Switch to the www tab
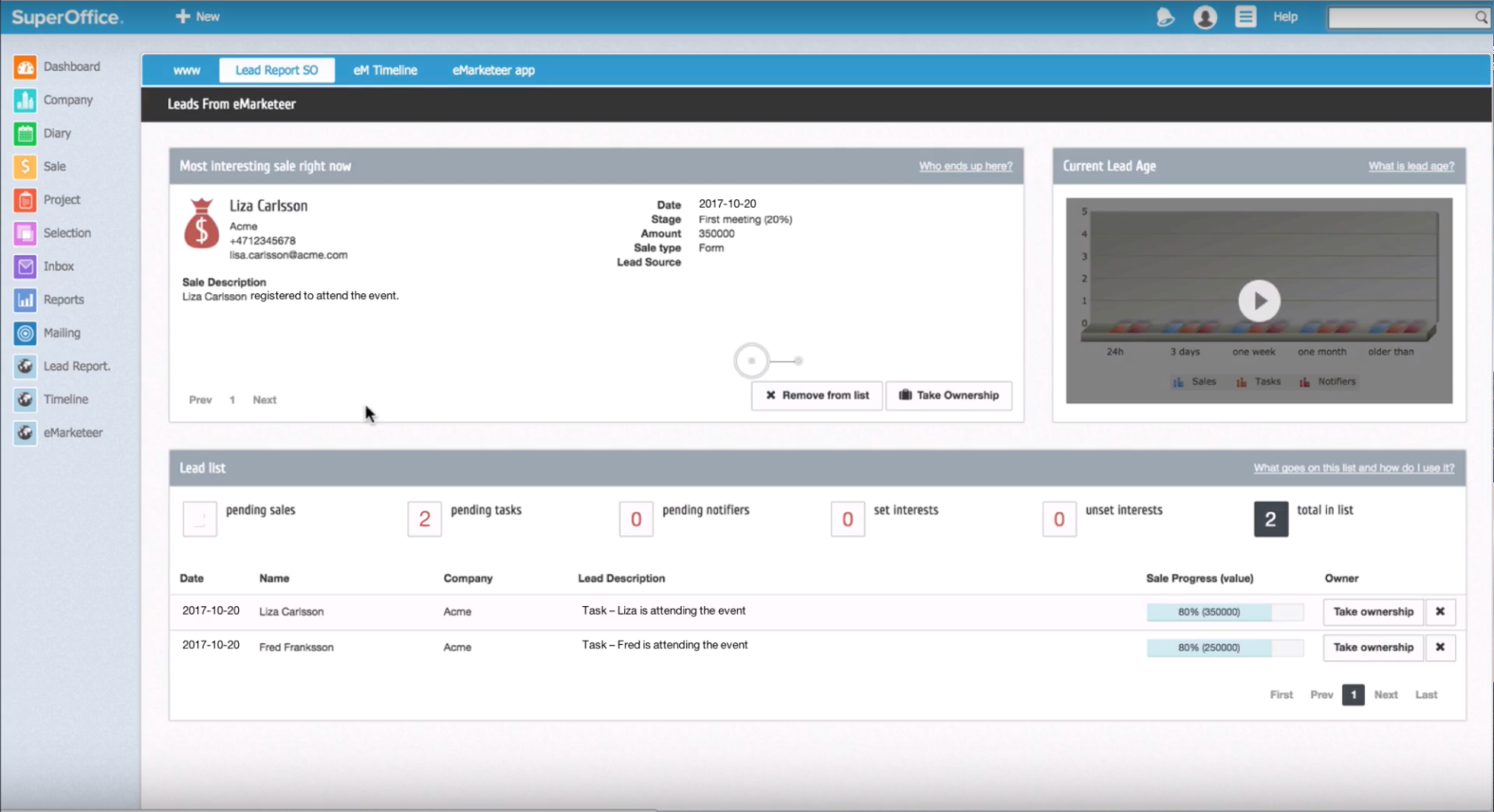Screen dimensions: 1494x812 point(187,70)
